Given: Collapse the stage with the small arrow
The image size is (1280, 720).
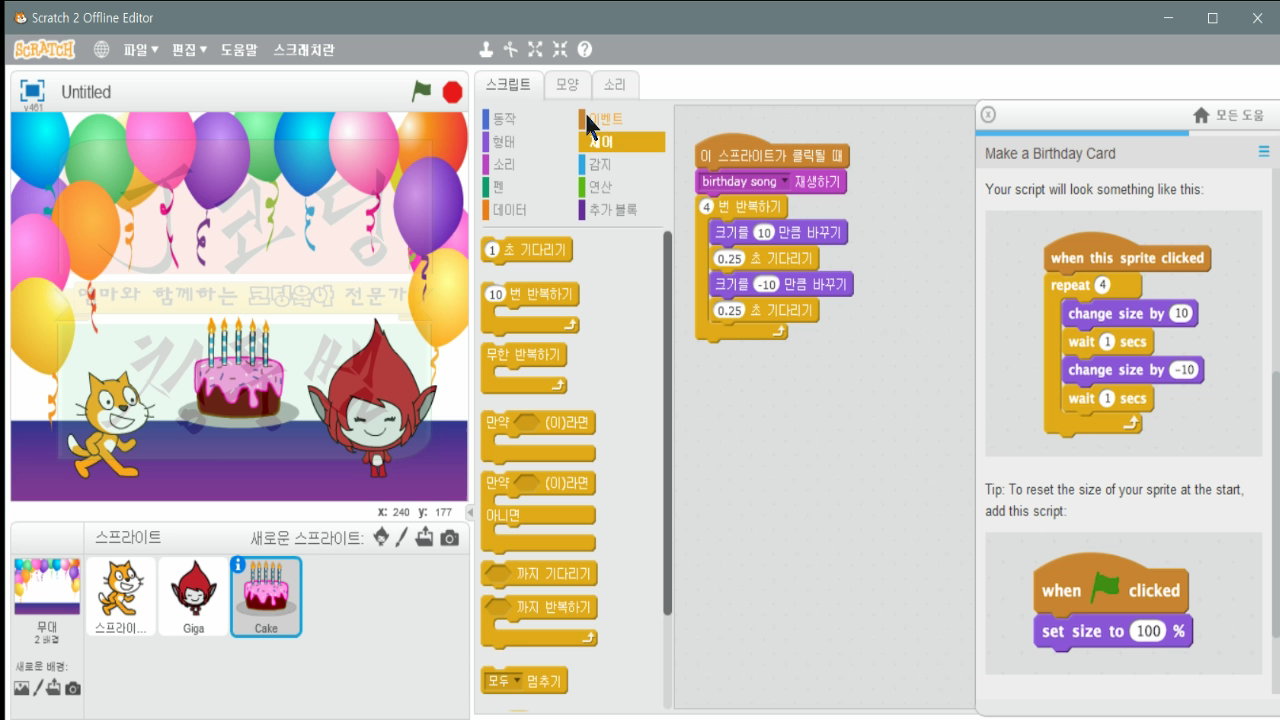Looking at the screenshot, I should tap(471, 512).
